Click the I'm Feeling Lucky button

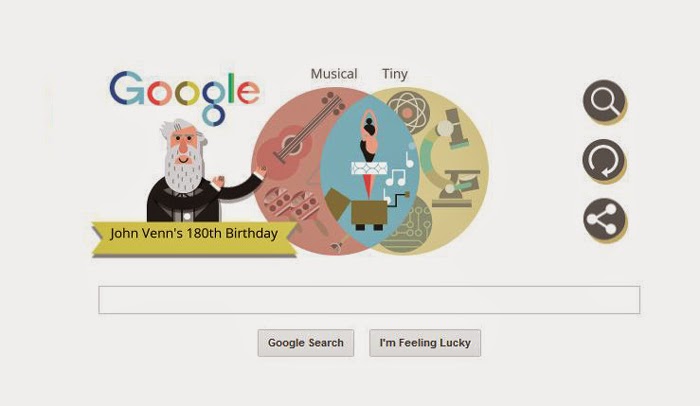pos(425,343)
